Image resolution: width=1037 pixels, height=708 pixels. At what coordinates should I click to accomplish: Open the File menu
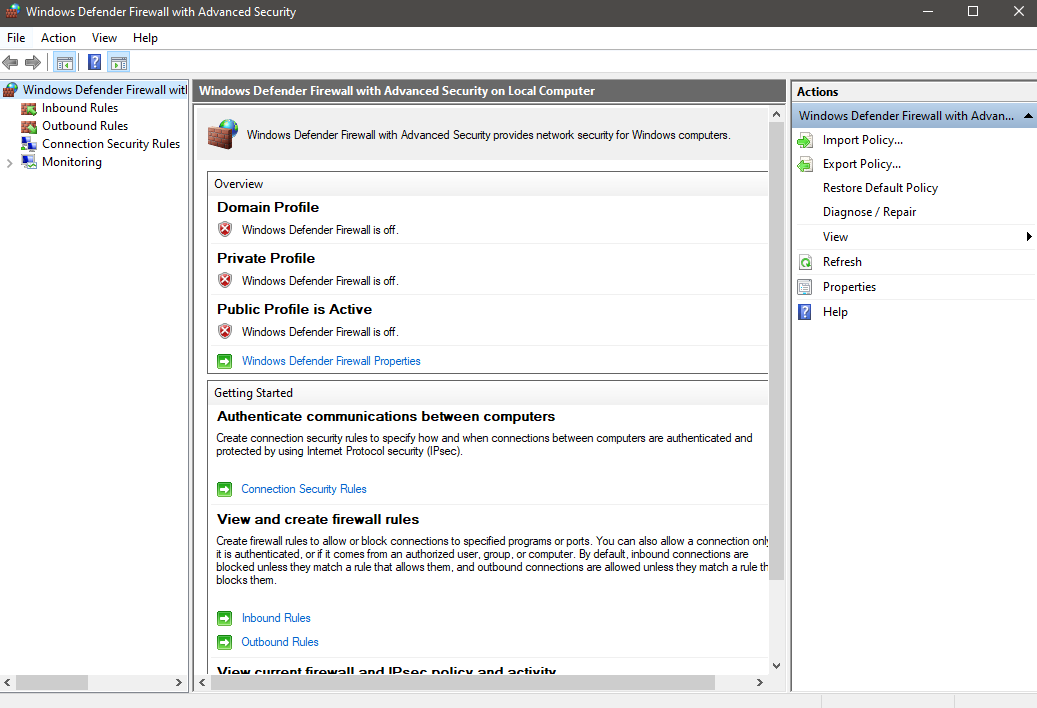[x=16, y=38]
